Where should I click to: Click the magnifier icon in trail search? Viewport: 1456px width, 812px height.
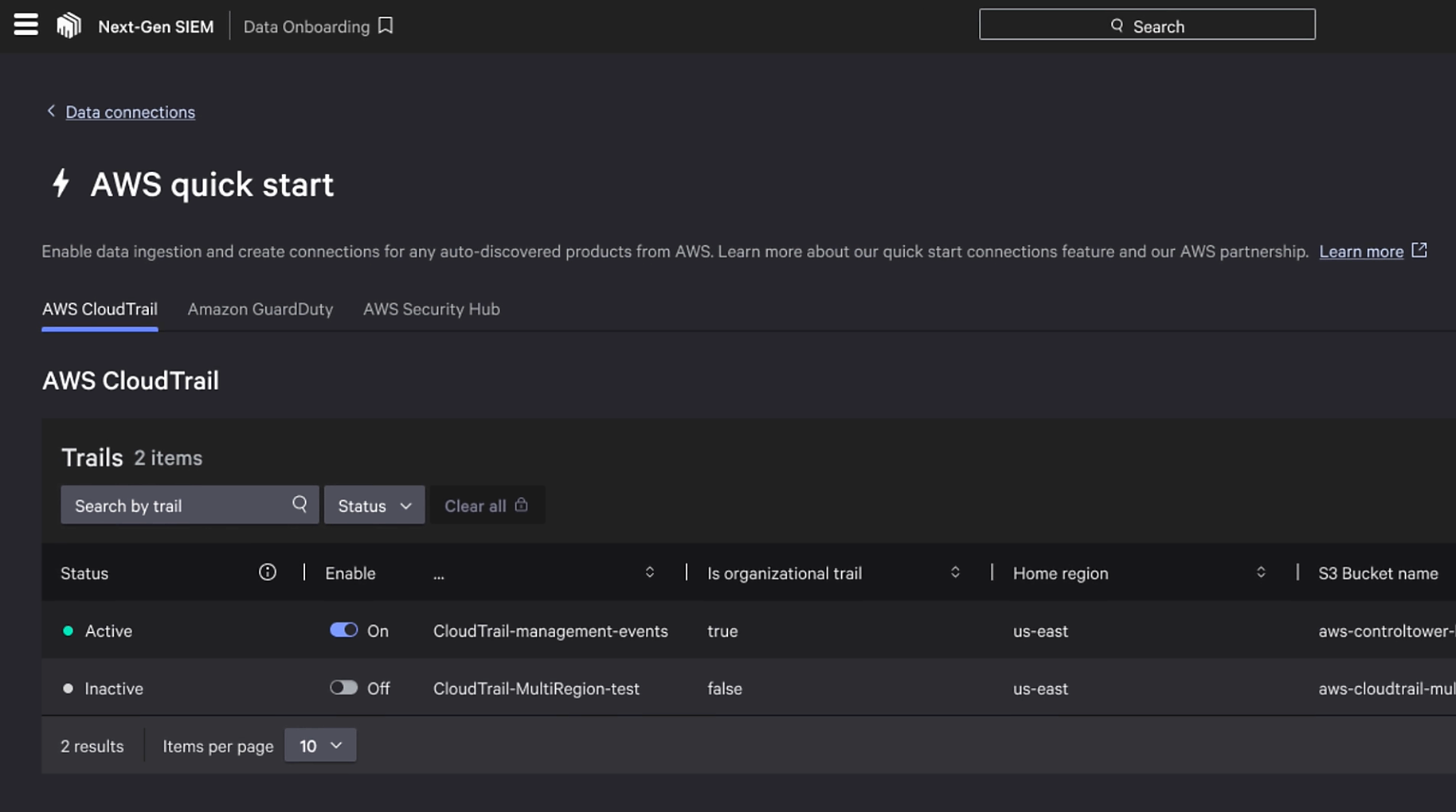(x=299, y=505)
